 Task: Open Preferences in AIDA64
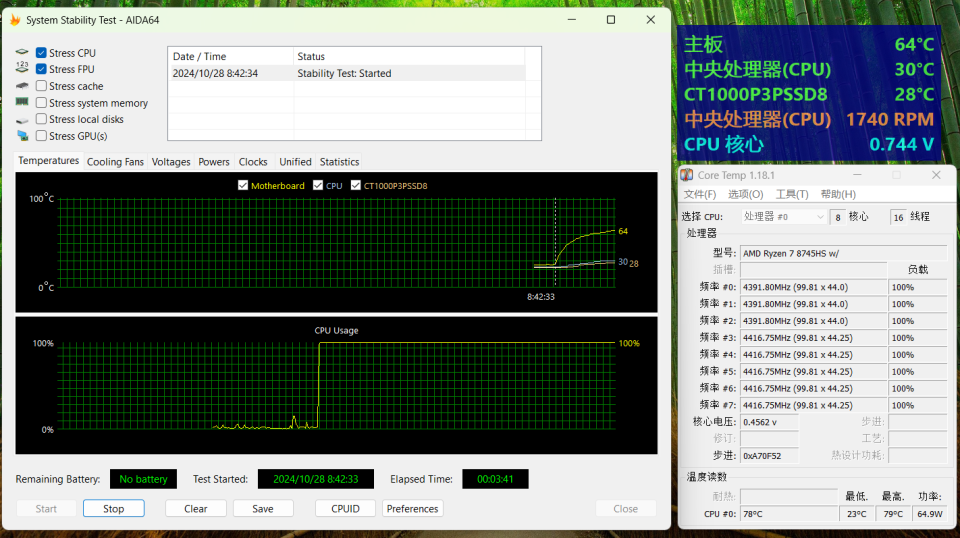(x=413, y=509)
